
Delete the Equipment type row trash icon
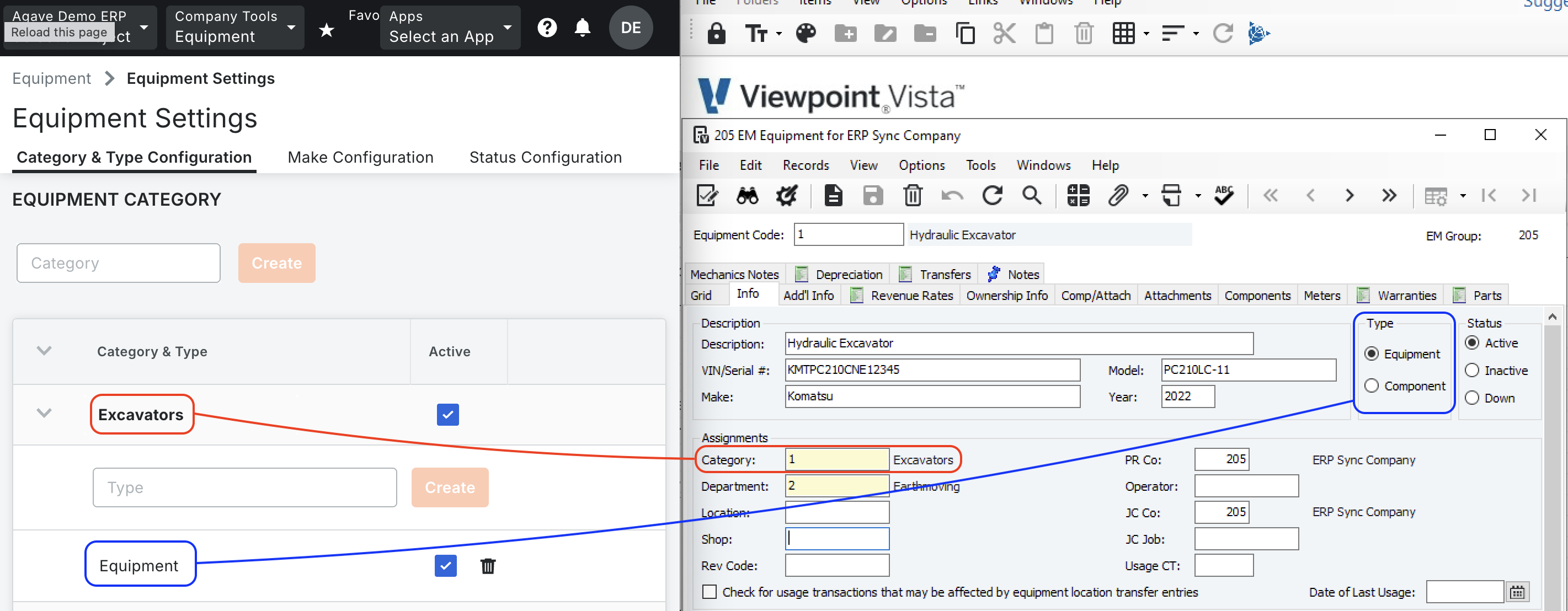coord(488,566)
